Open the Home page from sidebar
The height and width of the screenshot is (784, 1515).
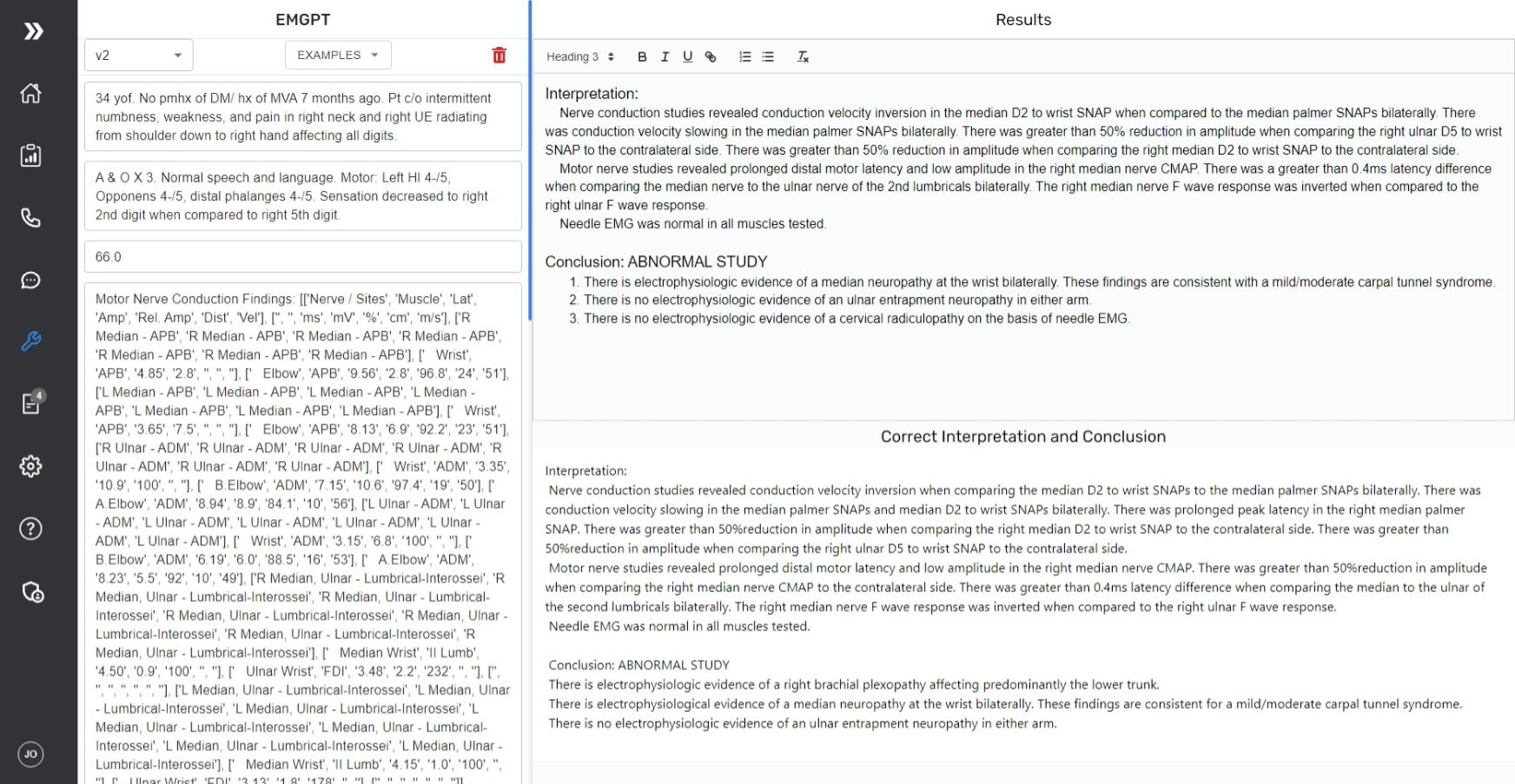pos(31,93)
